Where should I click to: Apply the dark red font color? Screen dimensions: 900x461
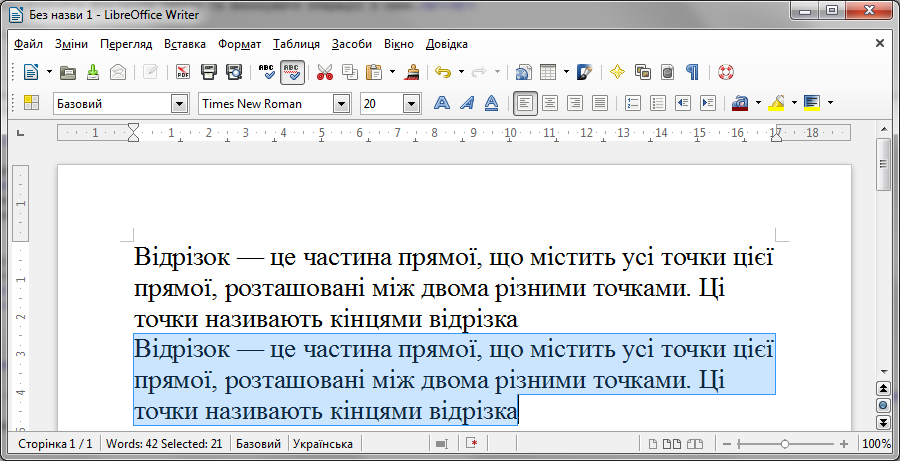pyautogui.click(x=740, y=103)
